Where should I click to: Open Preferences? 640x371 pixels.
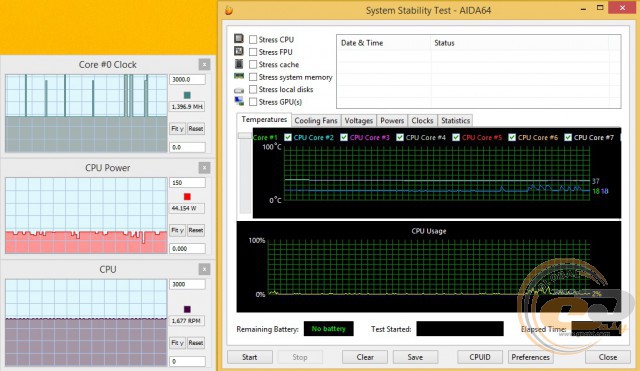point(531,357)
